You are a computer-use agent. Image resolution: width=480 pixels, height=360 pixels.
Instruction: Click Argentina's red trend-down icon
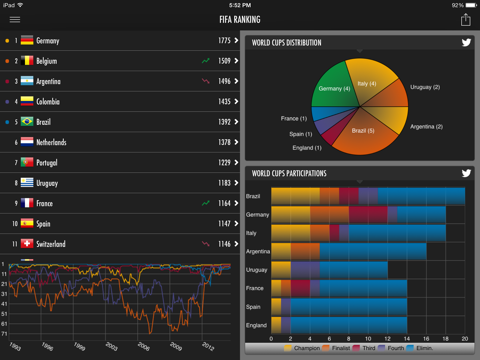[206, 81]
